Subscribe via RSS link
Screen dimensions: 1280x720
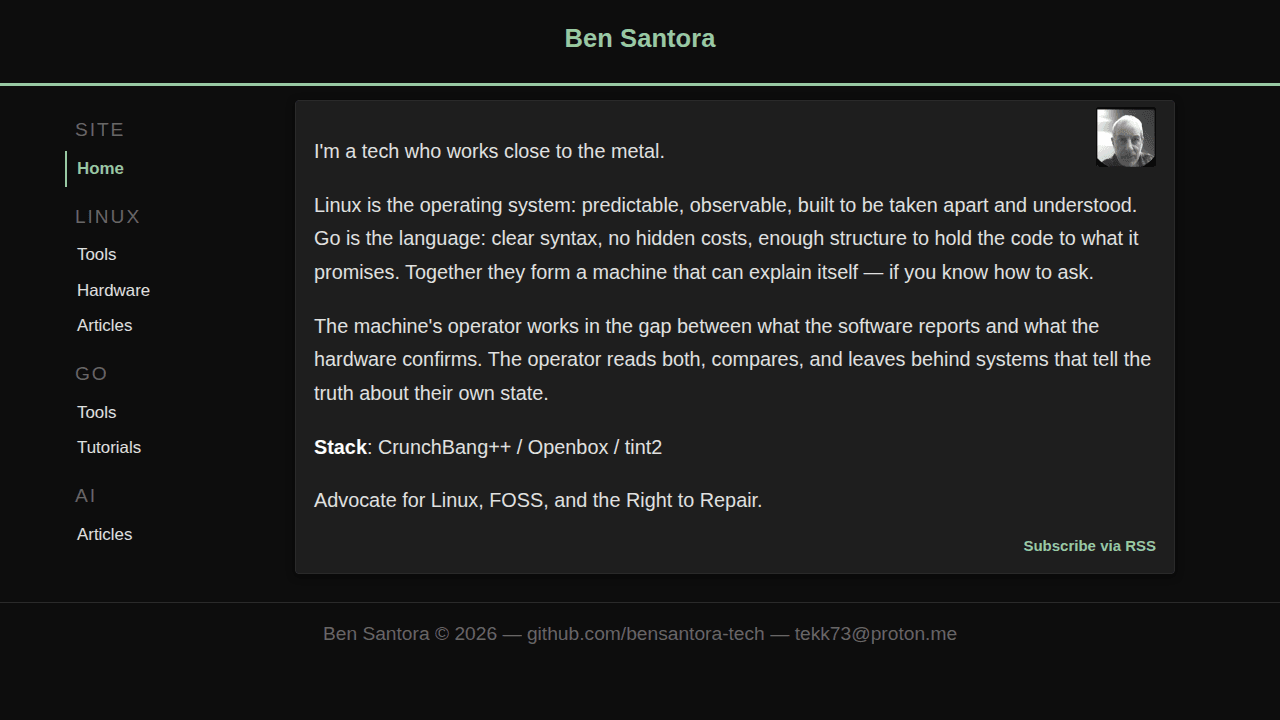(1089, 546)
